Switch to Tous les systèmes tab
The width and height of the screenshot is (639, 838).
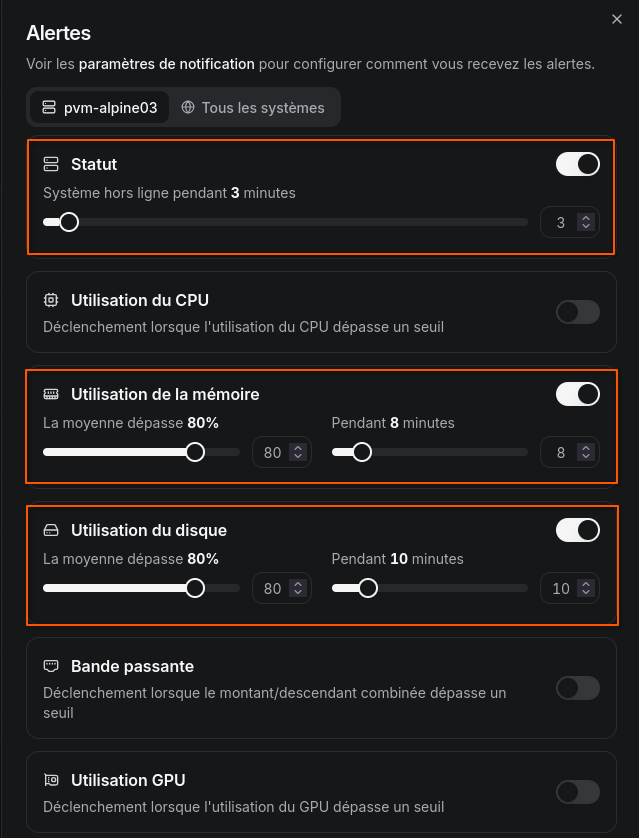coord(253,108)
